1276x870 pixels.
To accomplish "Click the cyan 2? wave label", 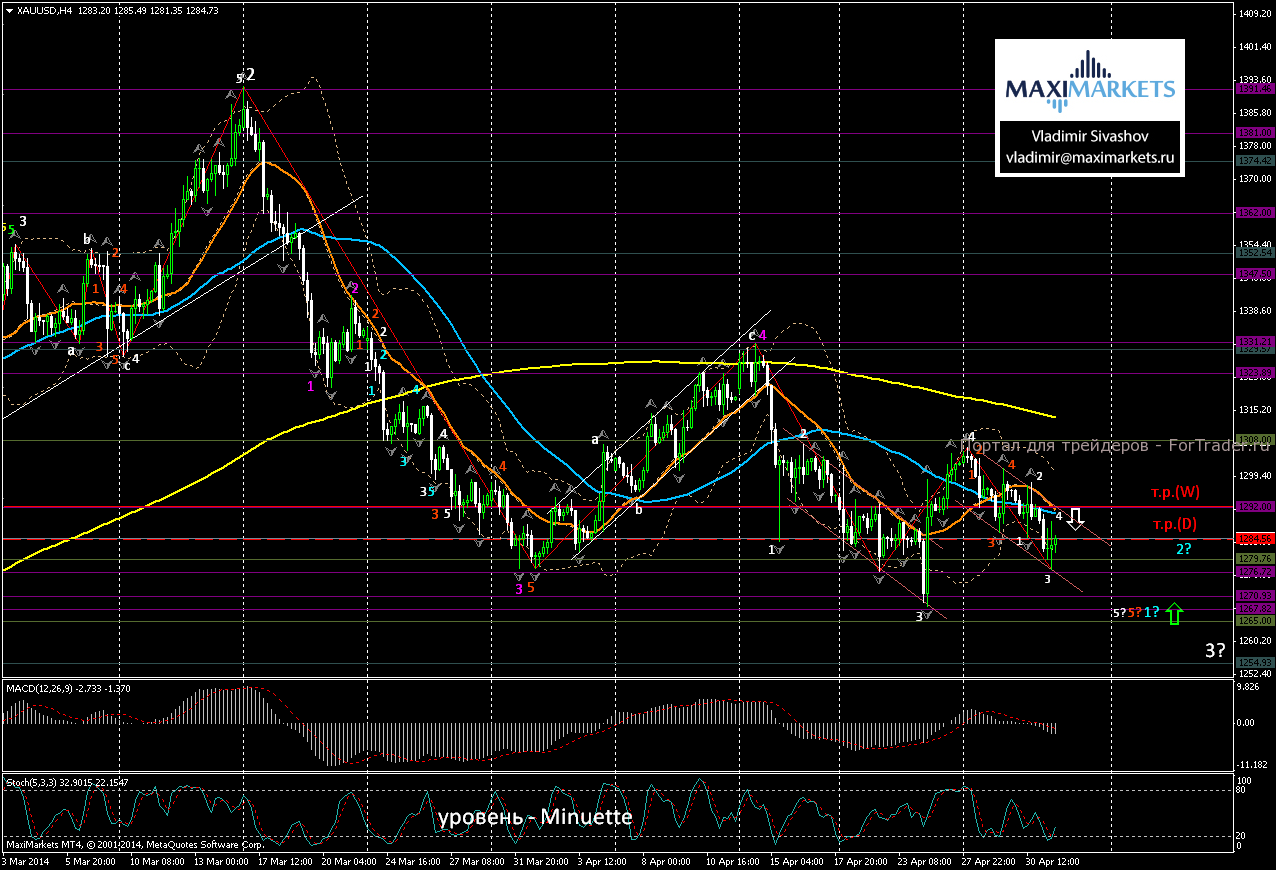I will pyautogui.click(x=1182, y=549).
